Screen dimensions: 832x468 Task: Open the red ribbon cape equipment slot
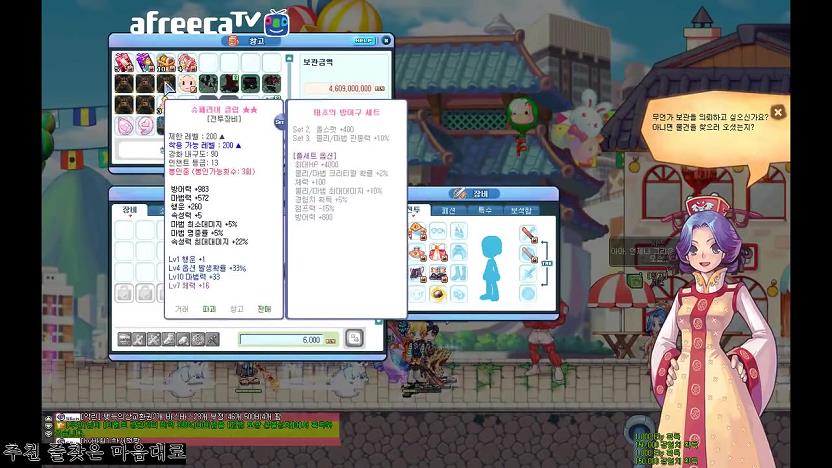click(x=438, y=252)
